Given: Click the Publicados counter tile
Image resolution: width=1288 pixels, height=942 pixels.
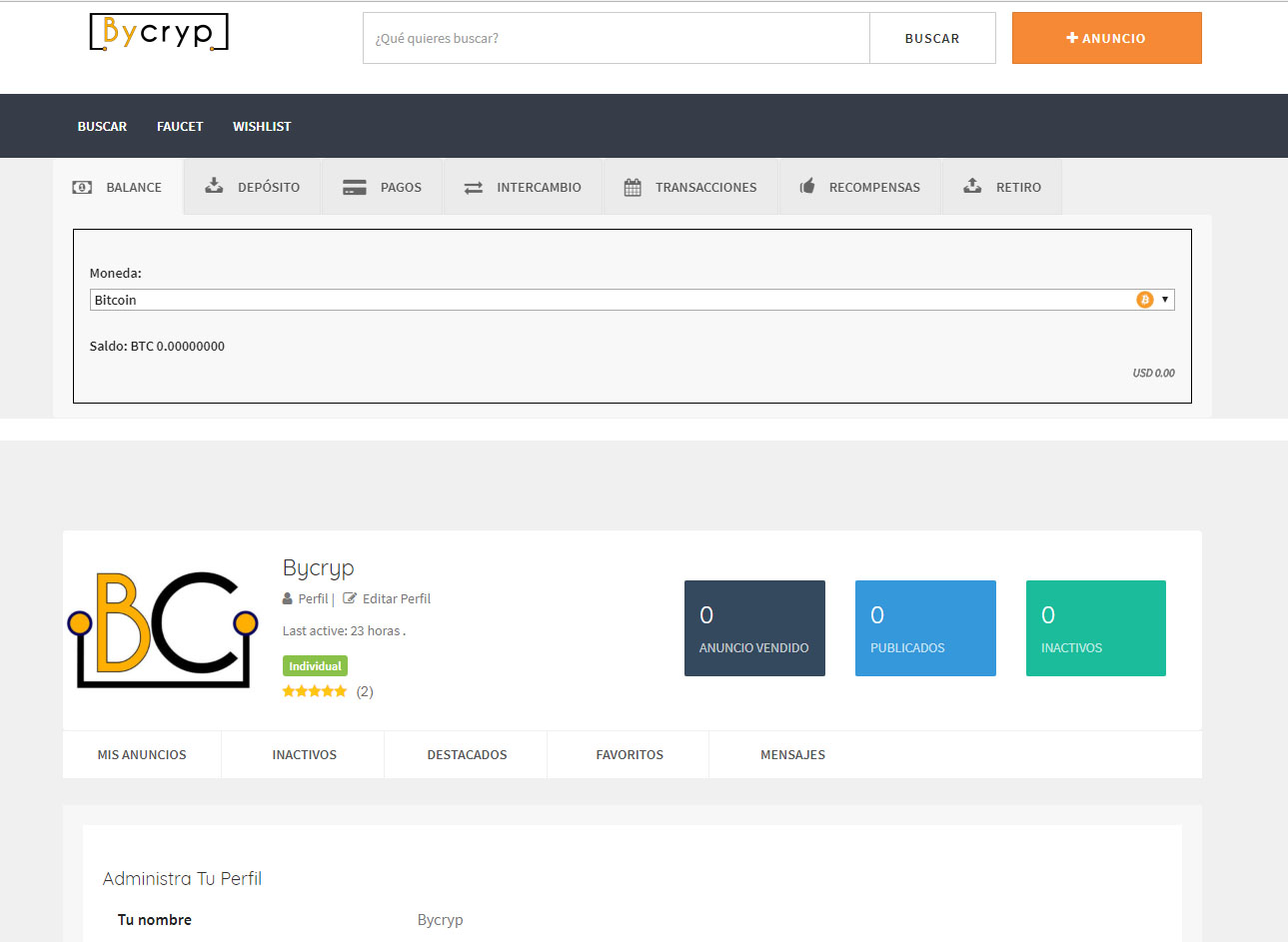Looking at the screenshot, I should [925, 628].
